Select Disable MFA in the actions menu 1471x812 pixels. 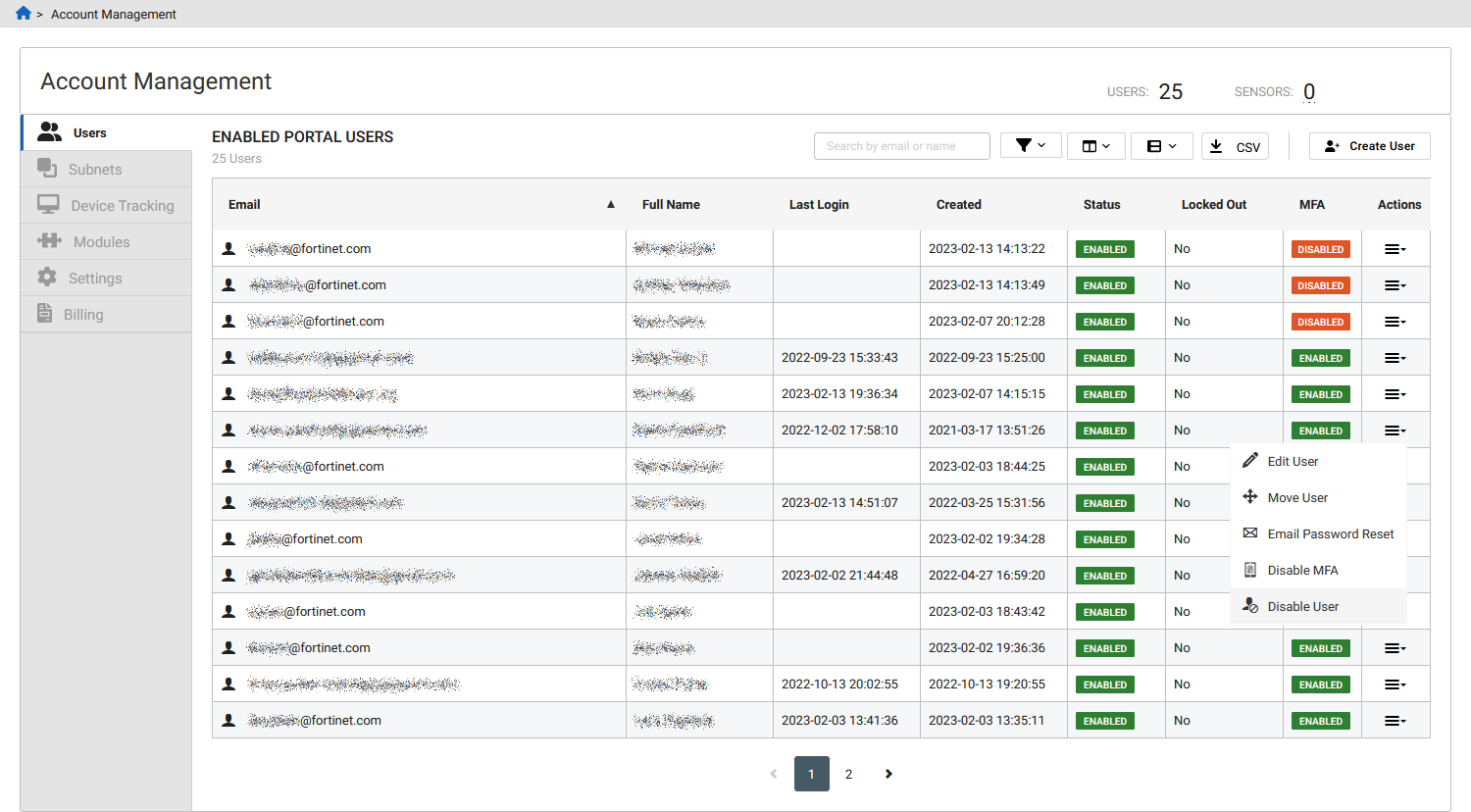pyautogui.click(x=1302, y=570)
